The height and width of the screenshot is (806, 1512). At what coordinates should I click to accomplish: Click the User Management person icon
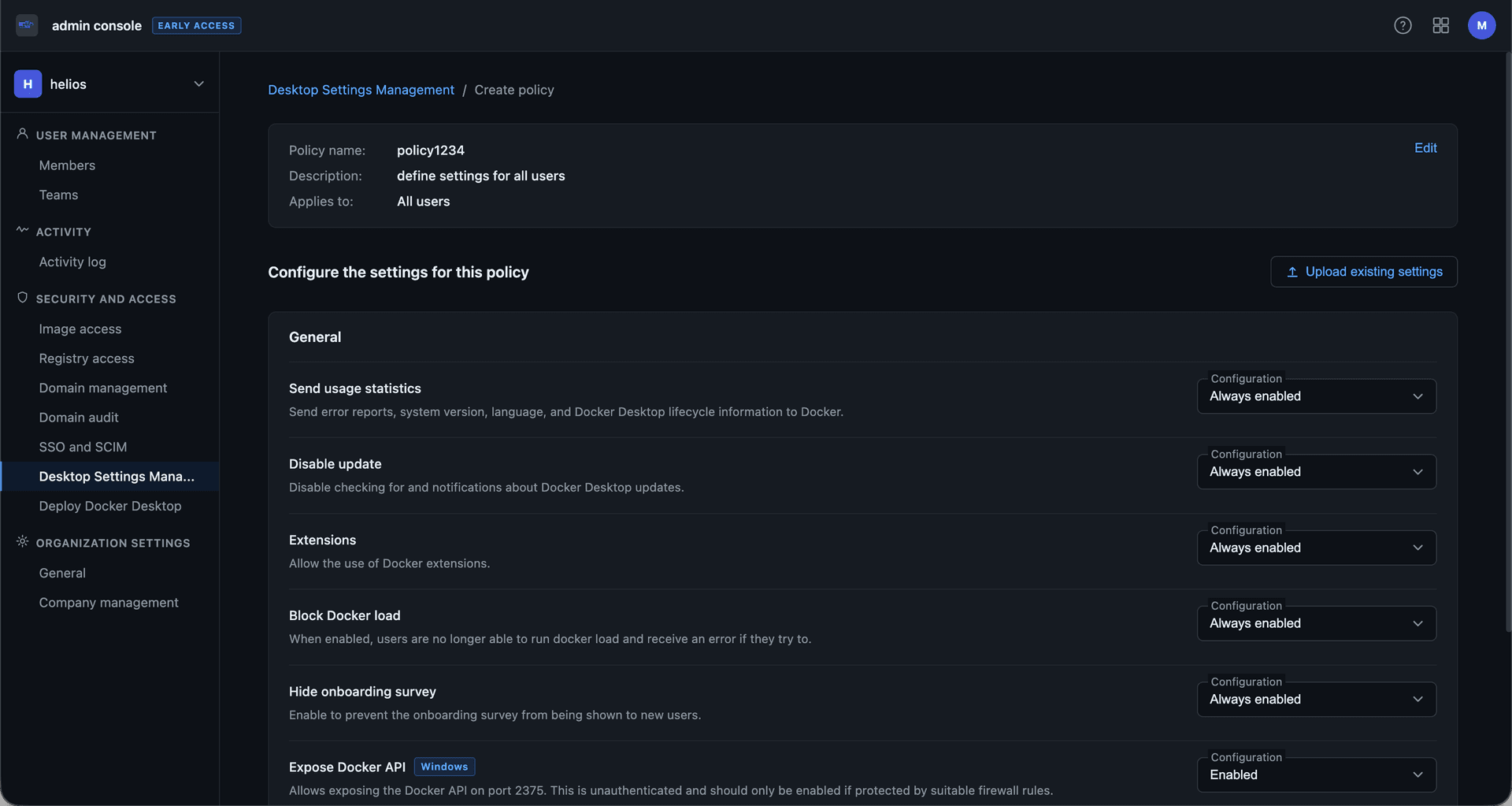(22, 135)
